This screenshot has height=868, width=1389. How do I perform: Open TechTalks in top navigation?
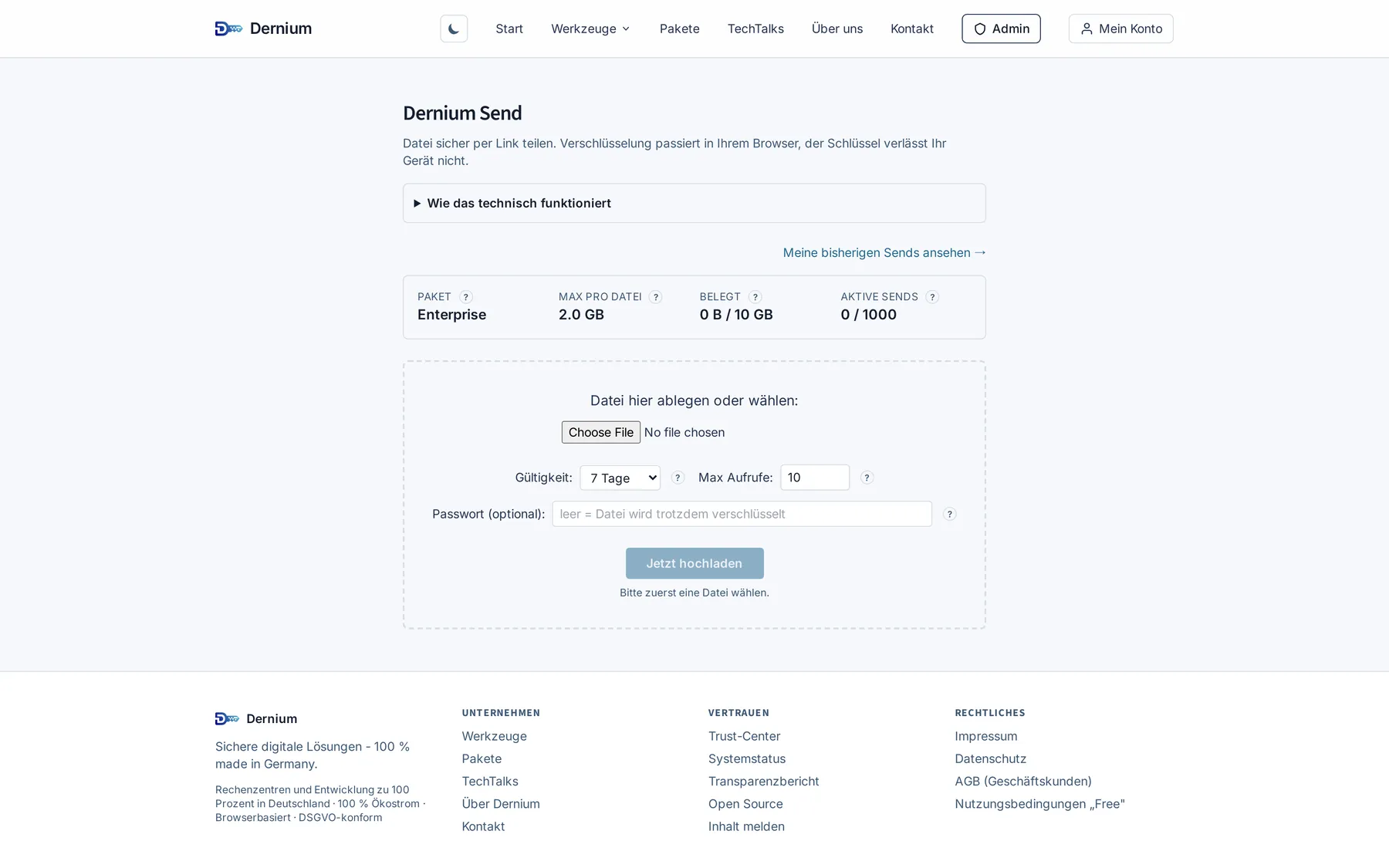755,29
